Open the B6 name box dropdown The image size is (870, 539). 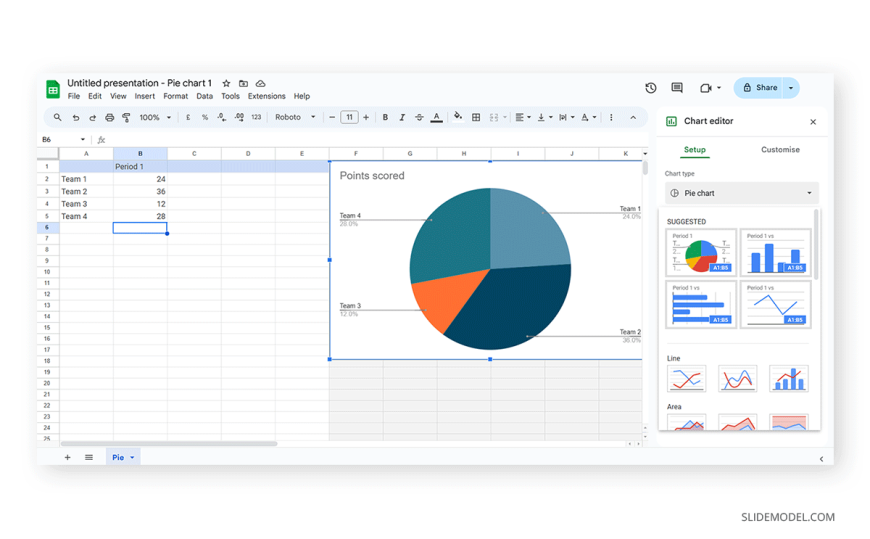pyautogui.click(x=83, y=140)
